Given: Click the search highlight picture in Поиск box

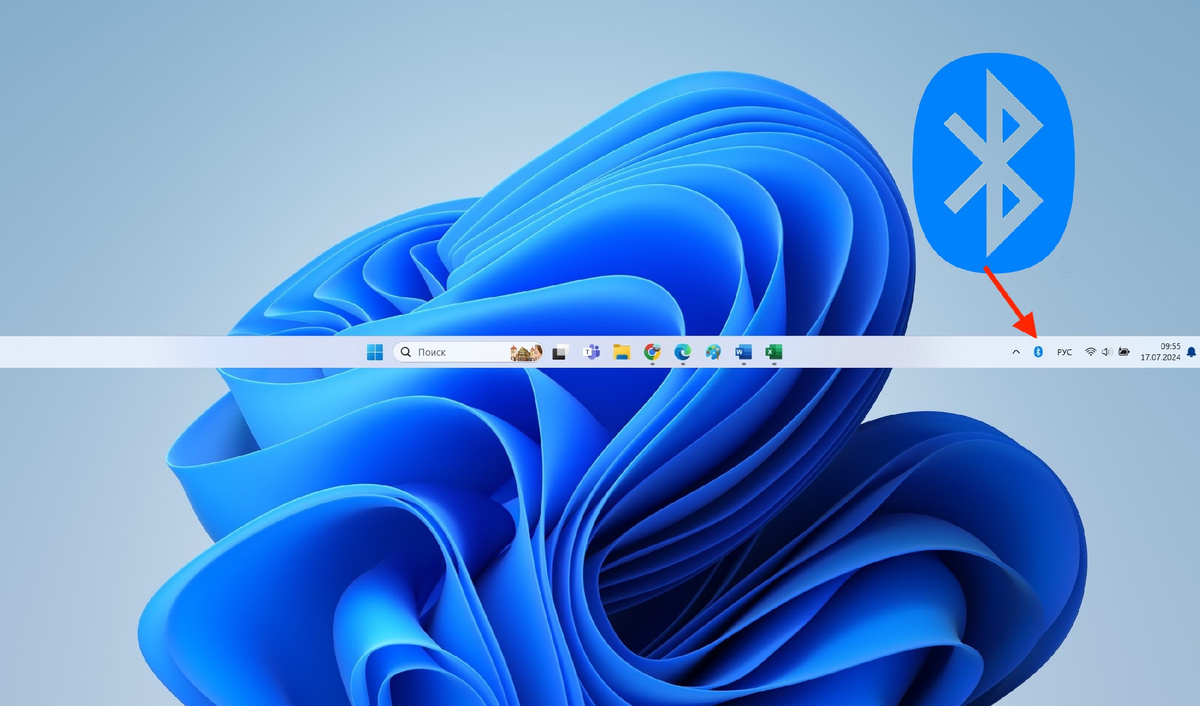Looking at the screenshot, I should coord(526,352).
